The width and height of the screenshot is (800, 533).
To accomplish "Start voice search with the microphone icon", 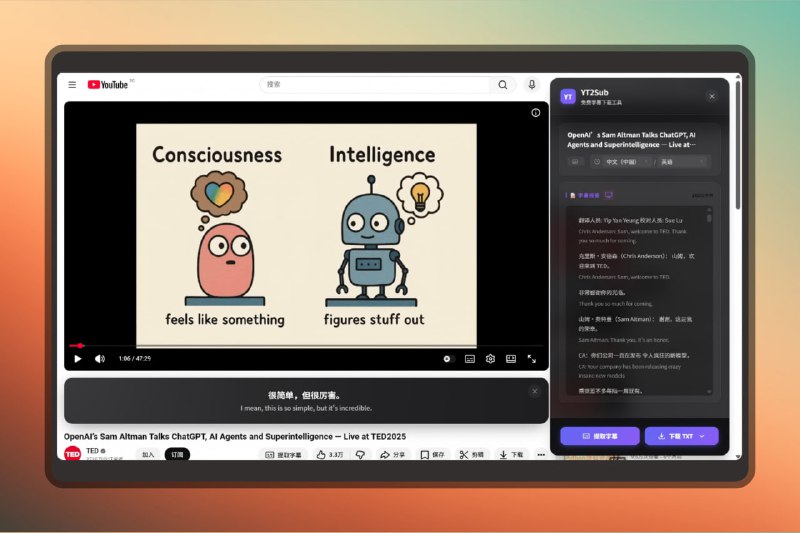I will tap(532, 85).
